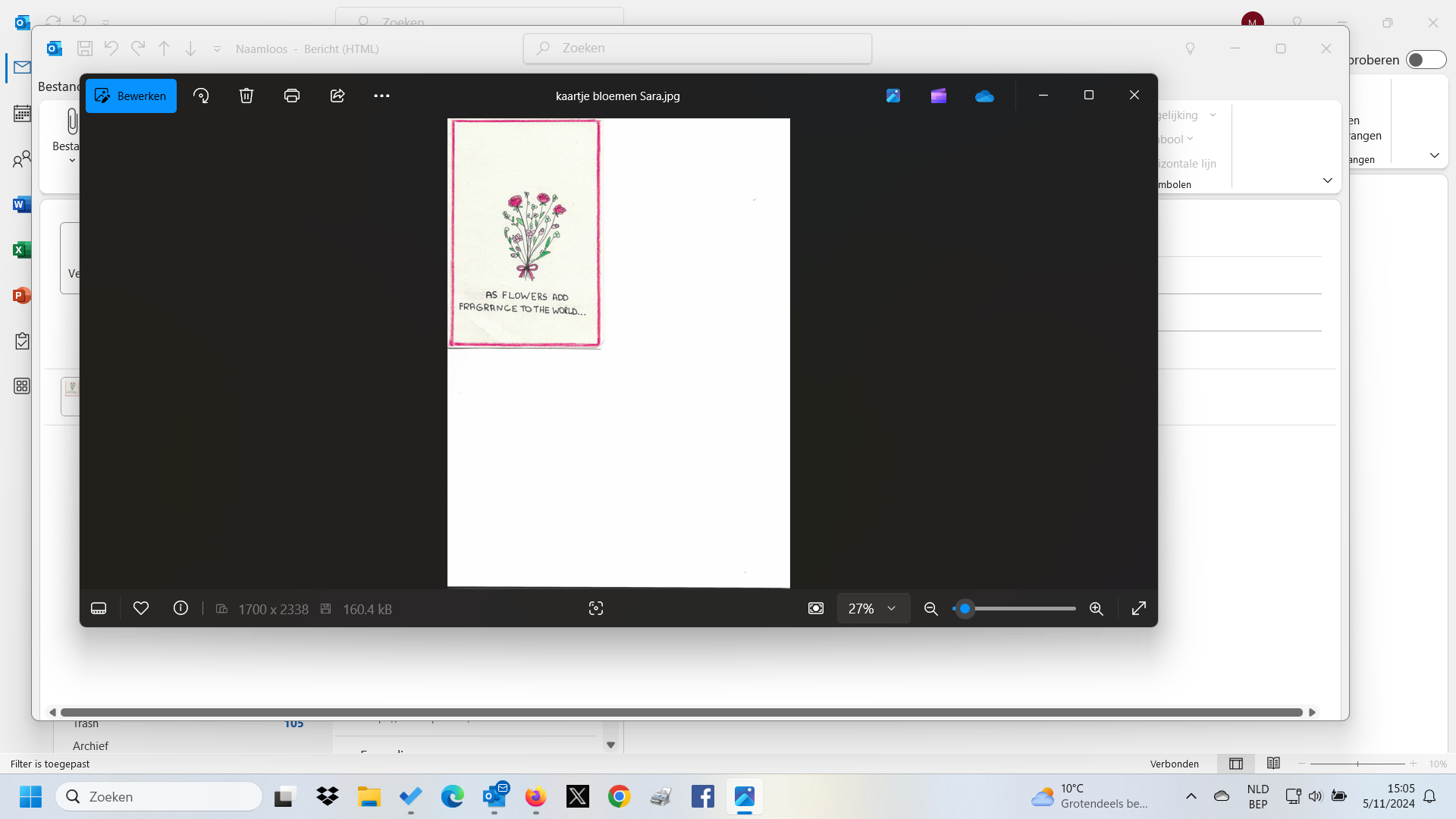Expand the 27% zoom level dropdown
The height and width of the screenshot is (819, 1456).
(873, 608)
